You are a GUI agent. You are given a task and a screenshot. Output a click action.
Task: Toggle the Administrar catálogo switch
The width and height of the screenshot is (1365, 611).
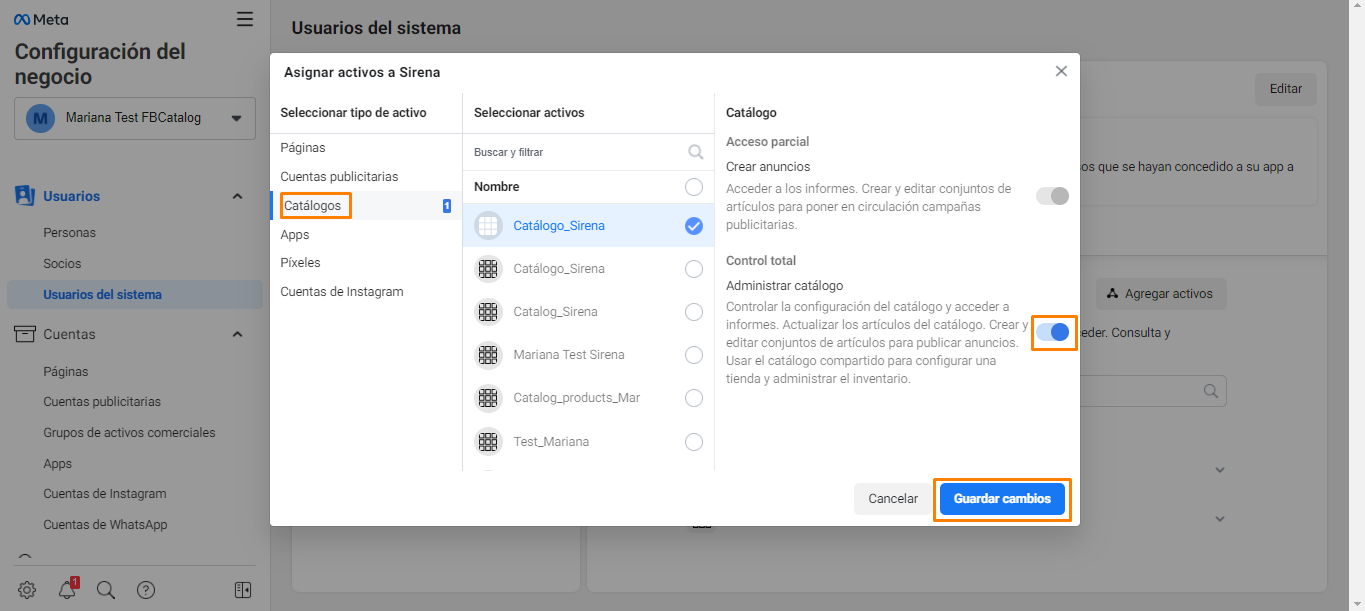click(x=1053, y=332)
